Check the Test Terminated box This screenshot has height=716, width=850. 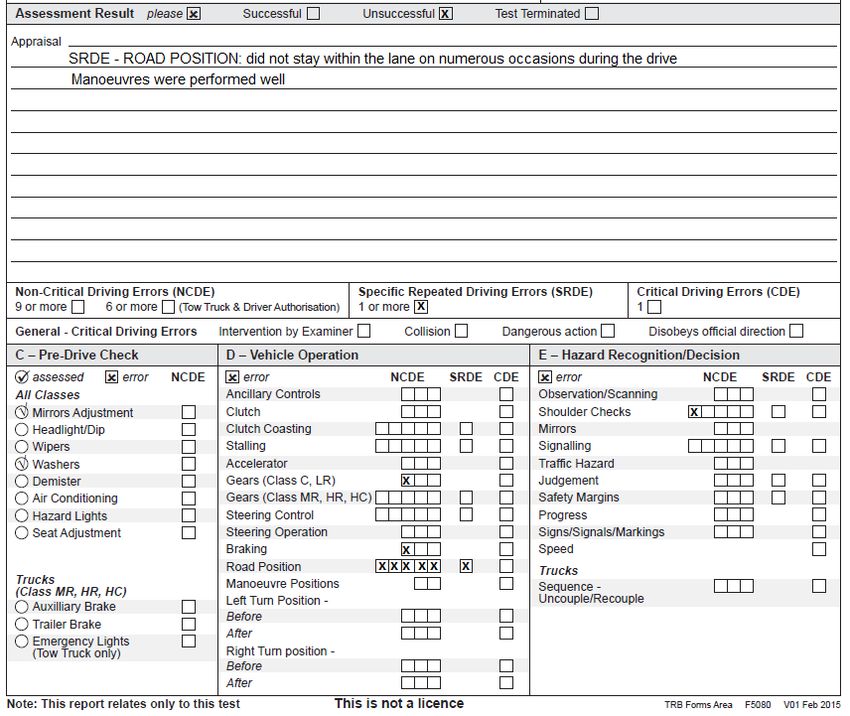coord(592,14)
